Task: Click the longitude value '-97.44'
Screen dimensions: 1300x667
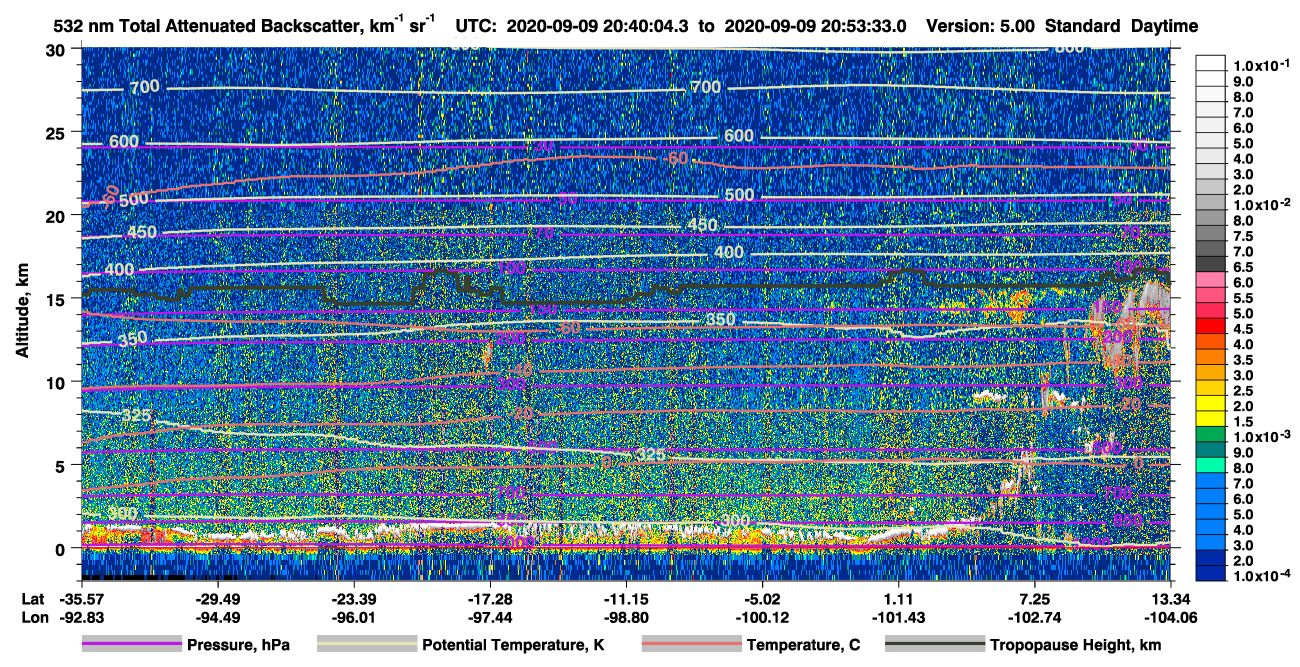Action: pos(489,617)
